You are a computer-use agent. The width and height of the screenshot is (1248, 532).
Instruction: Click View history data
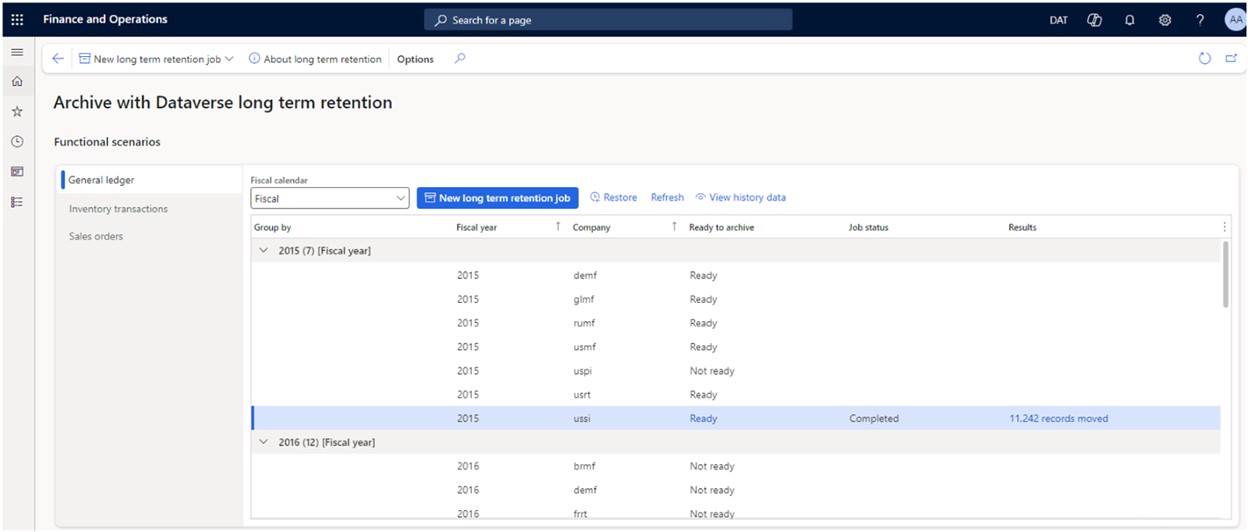741,198
